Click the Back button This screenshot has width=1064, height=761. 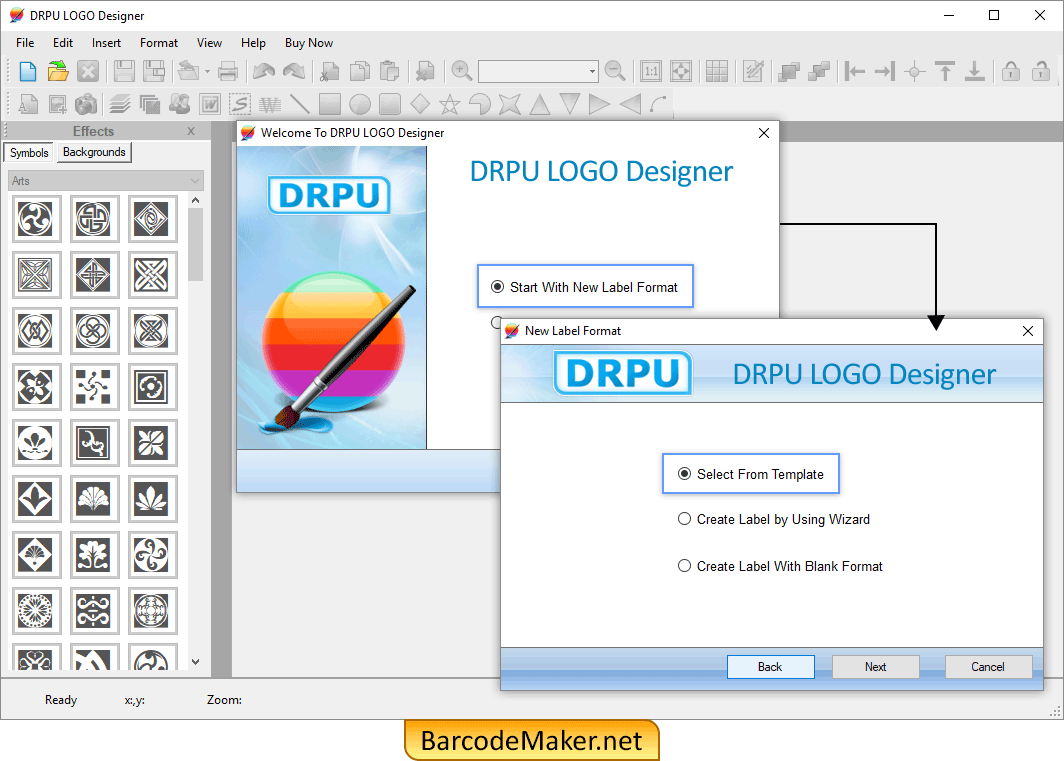click(770, 667)
